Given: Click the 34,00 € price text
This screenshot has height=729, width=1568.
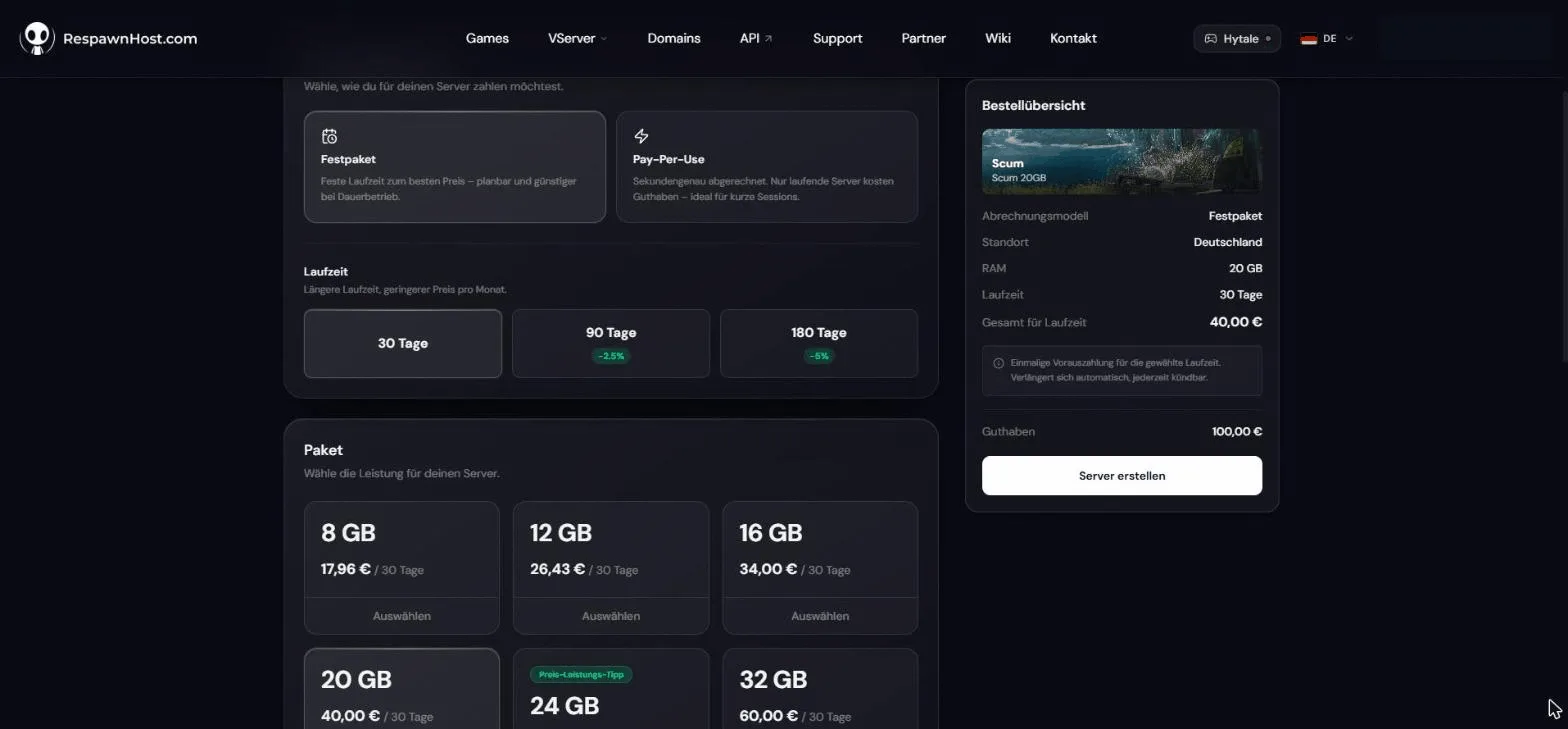Looking at the screenshot, I should tap(768, 569).
